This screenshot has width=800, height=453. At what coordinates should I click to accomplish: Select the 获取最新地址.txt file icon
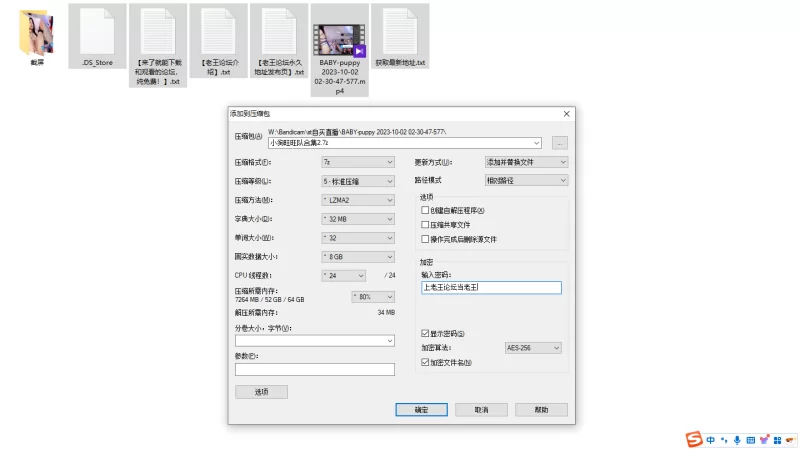(399, 30)
